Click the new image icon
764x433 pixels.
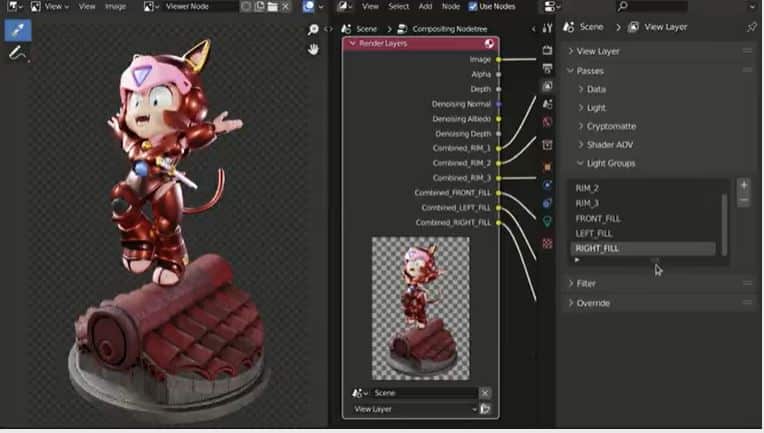(x=260, y=6)
